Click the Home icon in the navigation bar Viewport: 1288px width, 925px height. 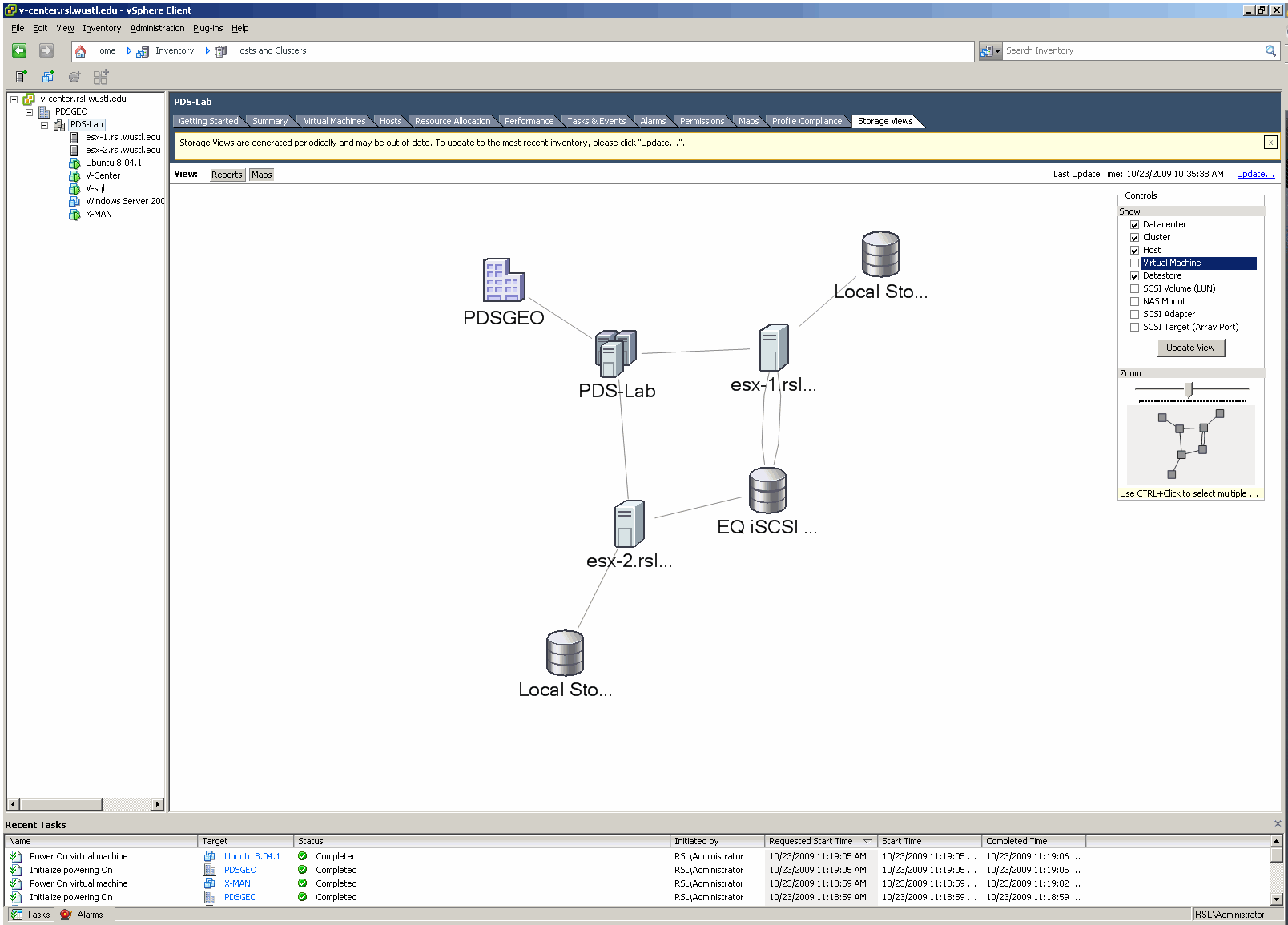[x=79, y=50]
